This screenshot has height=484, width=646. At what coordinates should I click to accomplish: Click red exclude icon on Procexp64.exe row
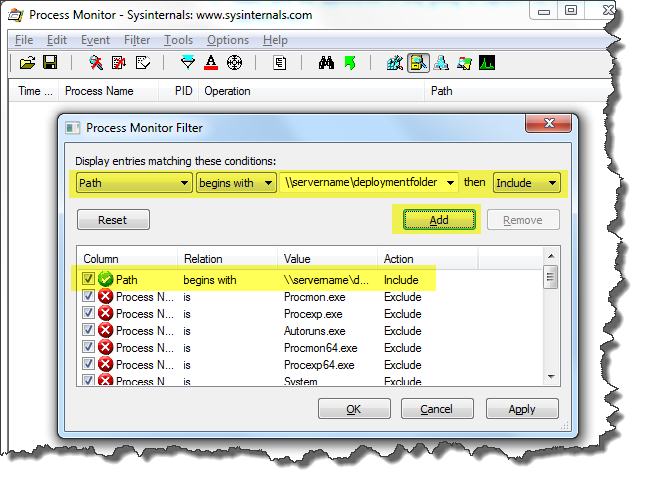tap(105, 364)
